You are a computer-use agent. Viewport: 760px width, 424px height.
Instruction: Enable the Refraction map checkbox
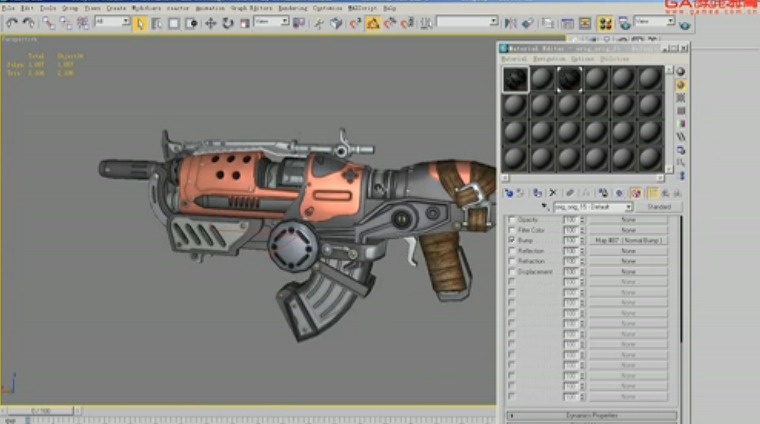tap(511, 261)
